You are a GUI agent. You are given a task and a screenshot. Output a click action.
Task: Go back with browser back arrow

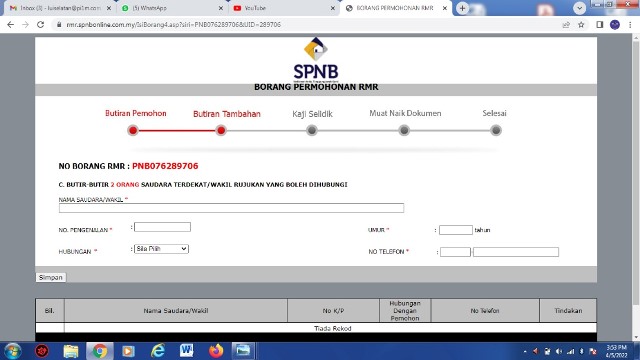point(11,24)
